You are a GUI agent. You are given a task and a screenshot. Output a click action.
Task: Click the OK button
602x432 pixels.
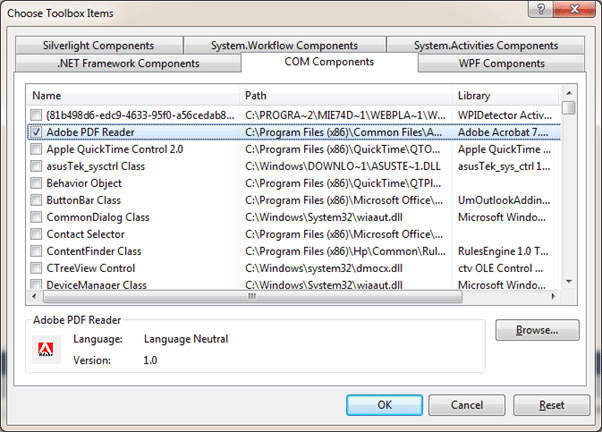click(x=384, y=405)
